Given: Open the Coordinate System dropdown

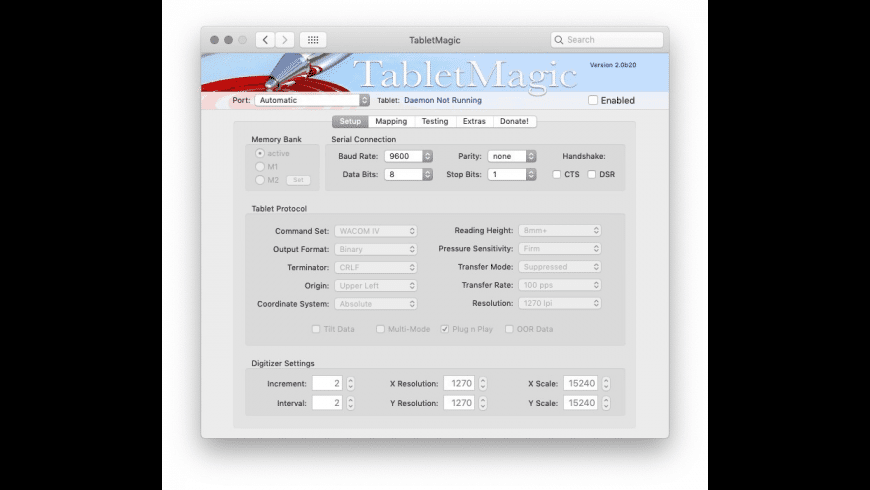Looking at the screenshot, I should (376, 304).
